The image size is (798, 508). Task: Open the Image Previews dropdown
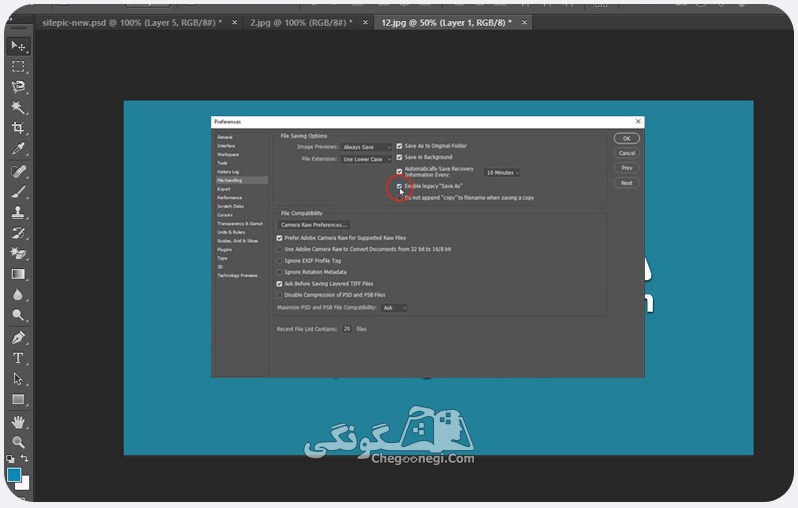366,147
